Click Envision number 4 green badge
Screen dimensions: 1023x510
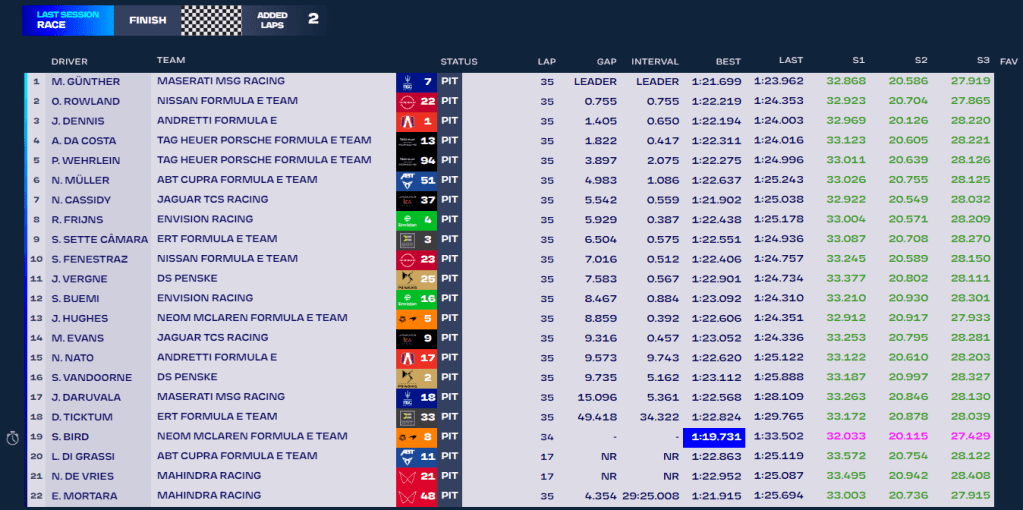[416, 220]
